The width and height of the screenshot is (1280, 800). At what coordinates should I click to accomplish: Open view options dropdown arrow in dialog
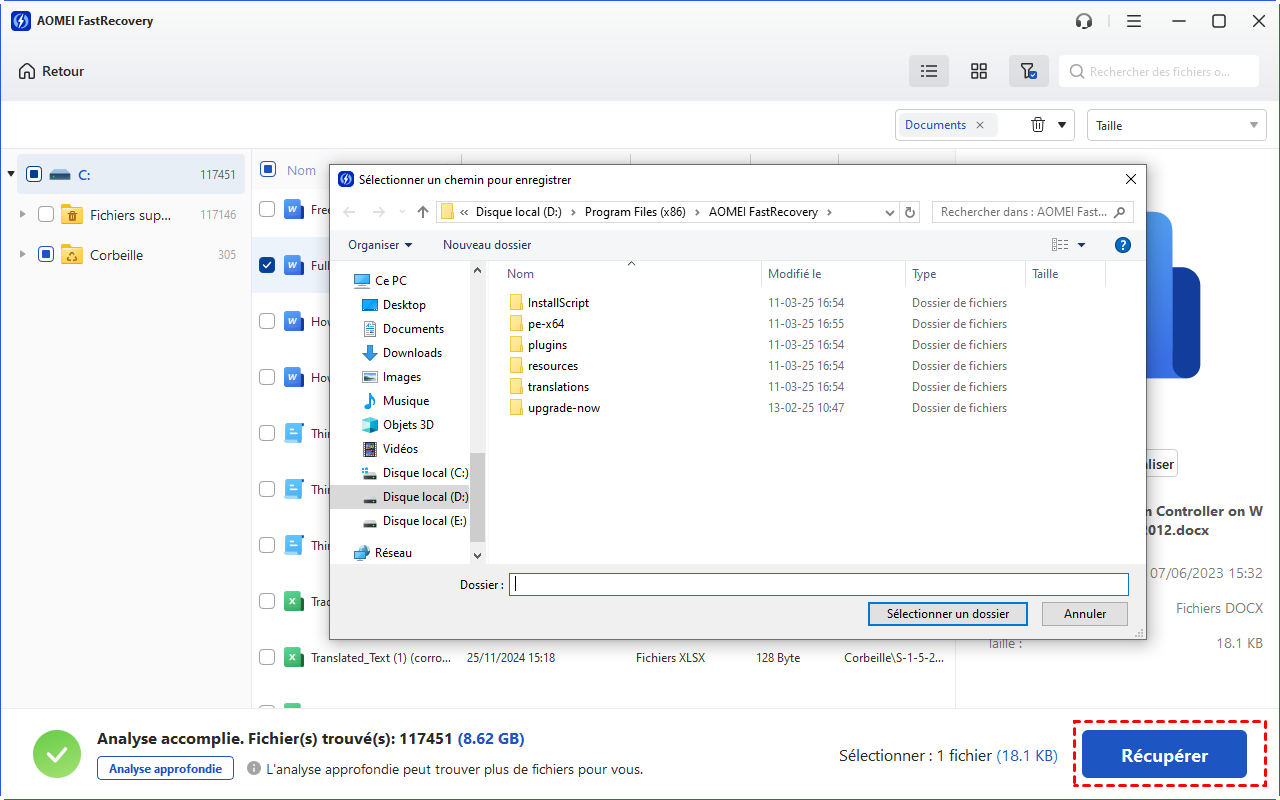tap(1081, 245)
